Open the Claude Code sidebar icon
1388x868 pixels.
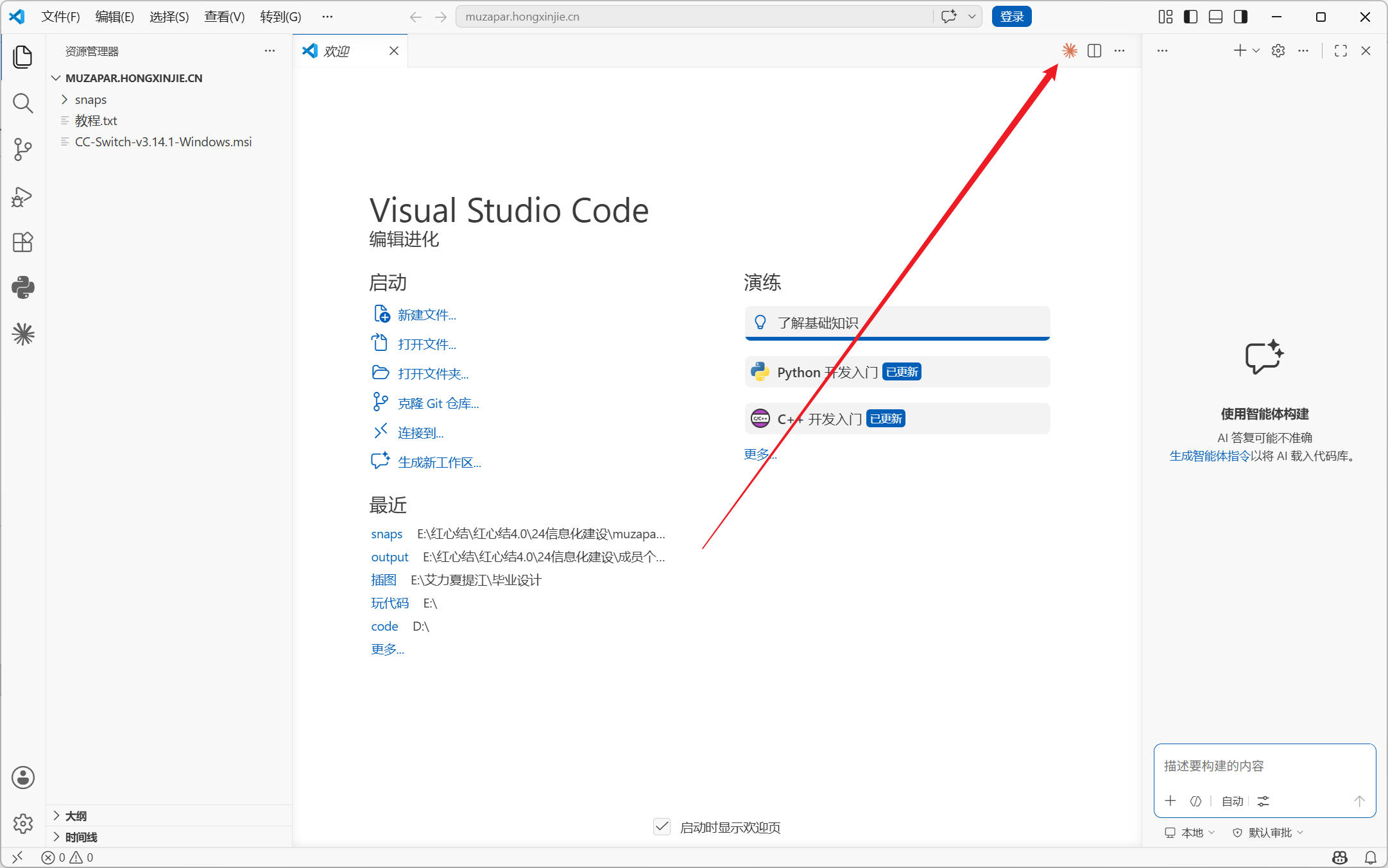pos(22,334)
